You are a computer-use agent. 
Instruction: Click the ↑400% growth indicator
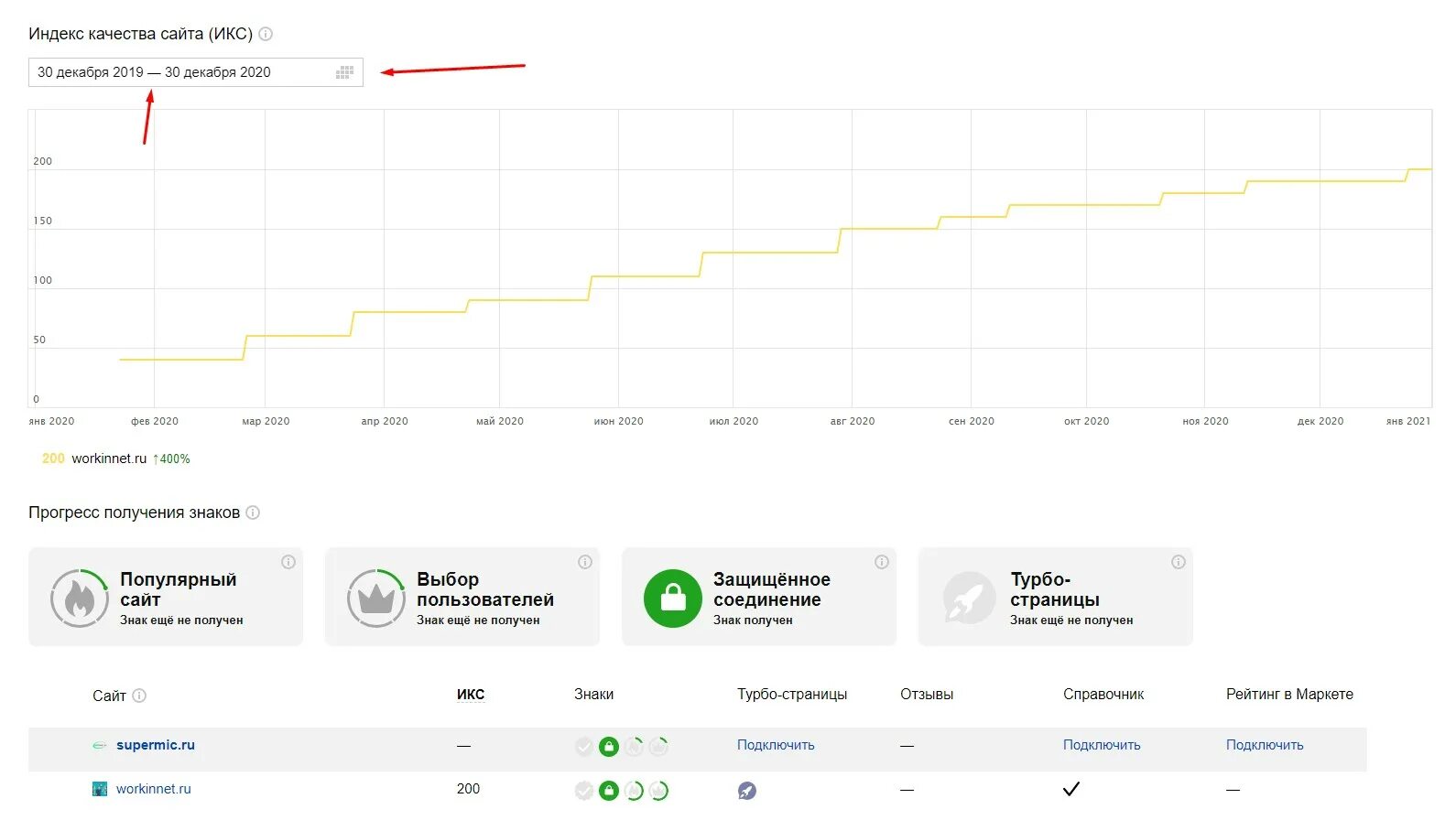coord(171,459)
